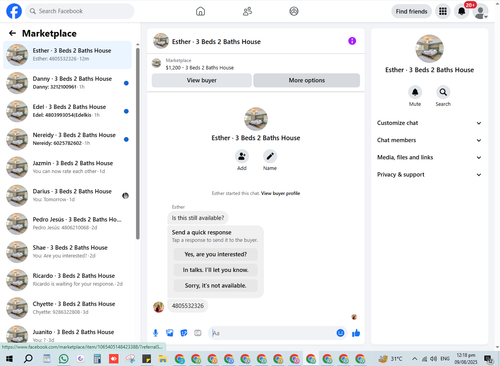
Task: Open the purple conversation info icon
Action: coord(352,41)
